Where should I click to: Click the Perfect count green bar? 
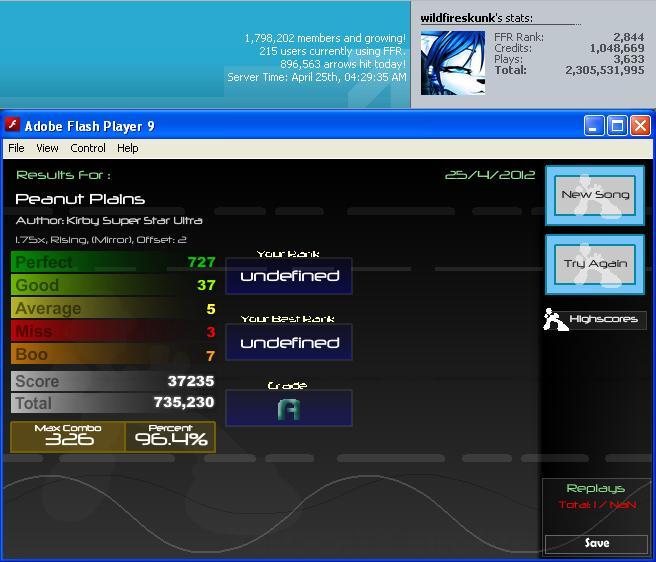click(x=113, y=262)
